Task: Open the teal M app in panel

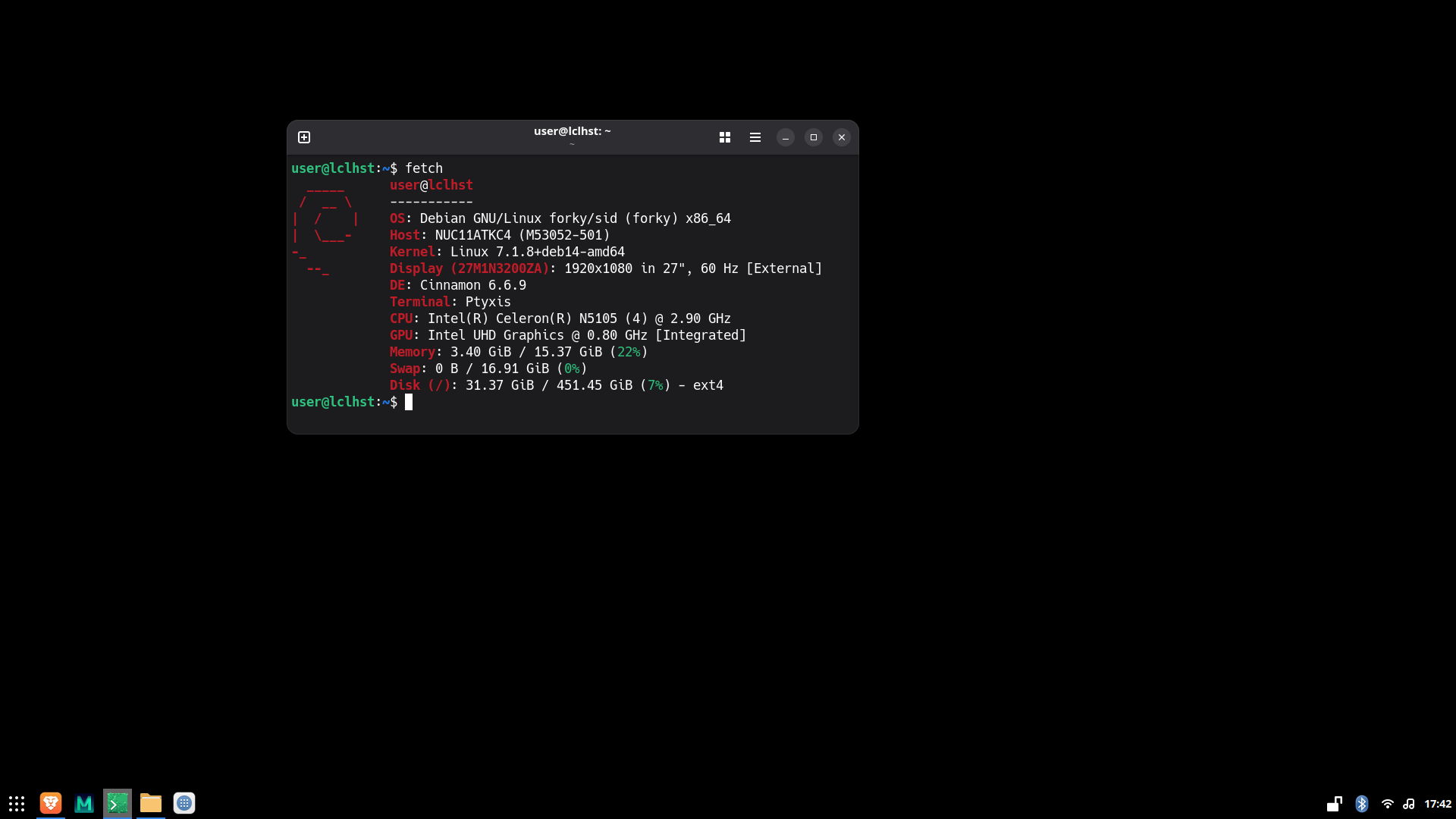Action: pos(84,803)
